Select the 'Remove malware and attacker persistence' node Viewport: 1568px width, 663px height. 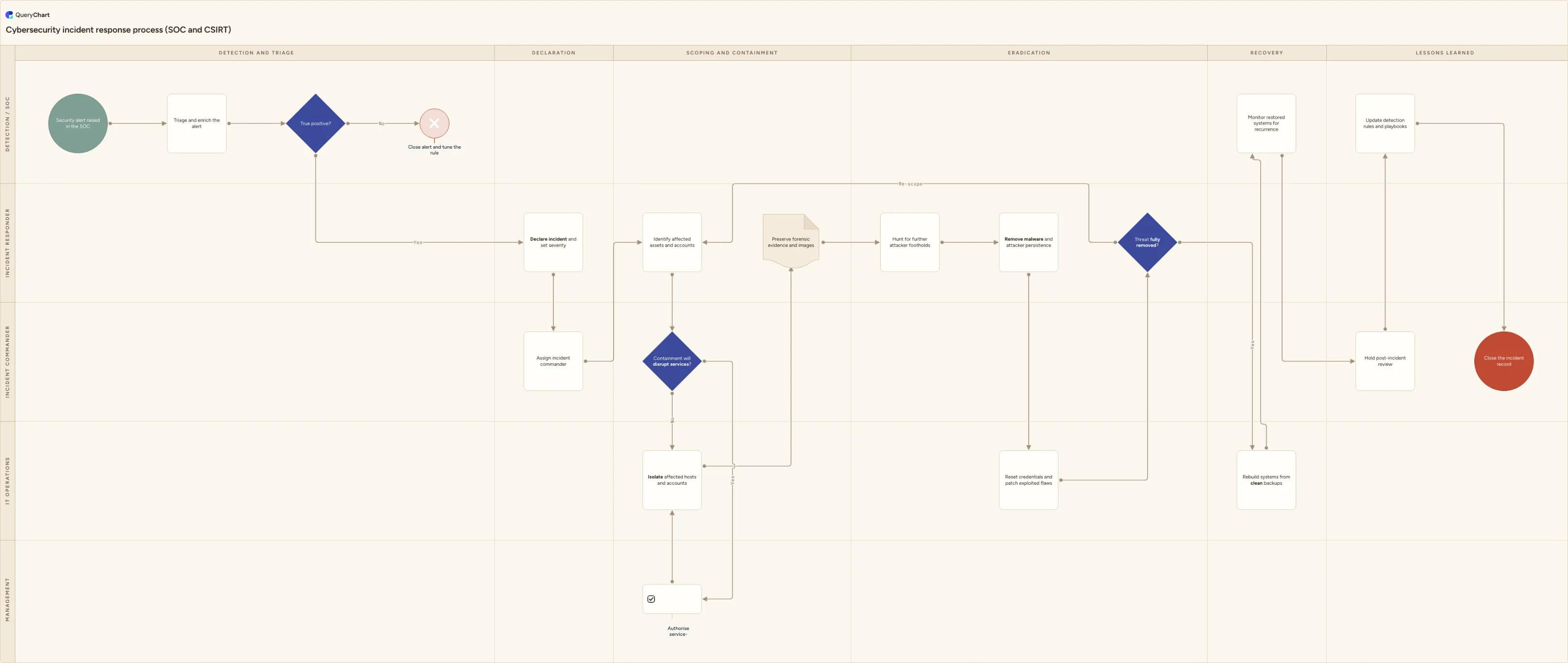[1029, 242]
